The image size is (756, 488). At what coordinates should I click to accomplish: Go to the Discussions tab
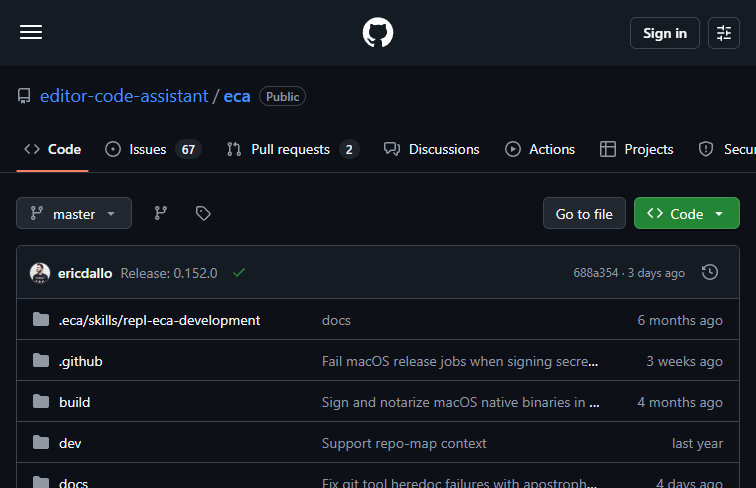tap(432, 149)
